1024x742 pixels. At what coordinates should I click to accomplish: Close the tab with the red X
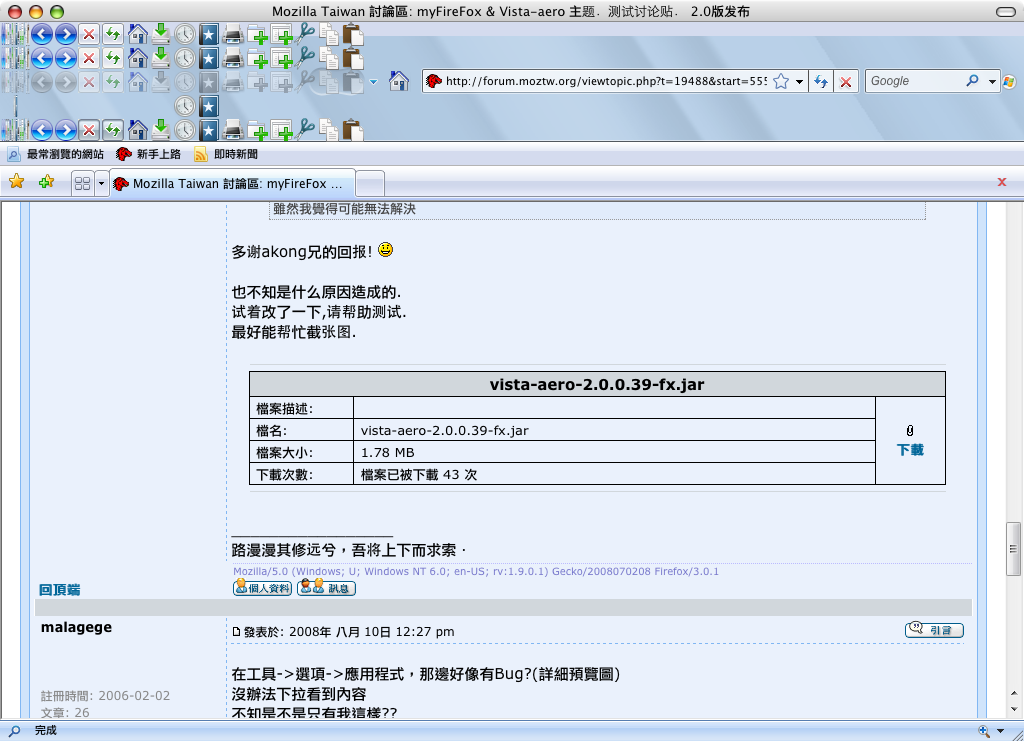1001,182
